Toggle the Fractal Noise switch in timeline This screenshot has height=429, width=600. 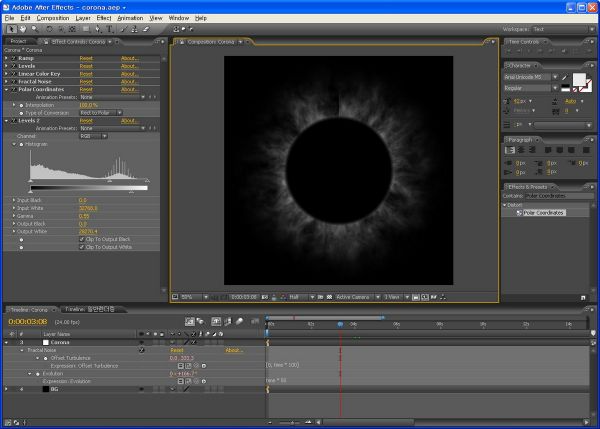point(142,350)
